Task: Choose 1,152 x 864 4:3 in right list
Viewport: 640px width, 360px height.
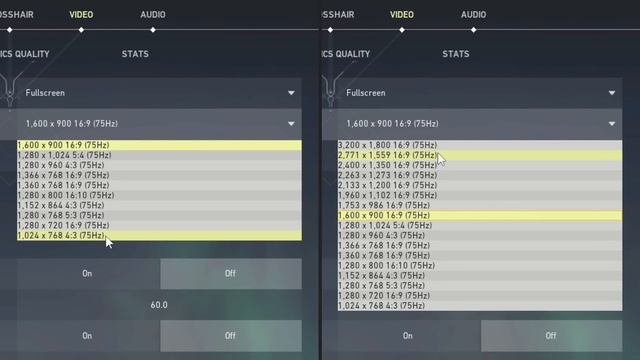Action: coord(480,276)
